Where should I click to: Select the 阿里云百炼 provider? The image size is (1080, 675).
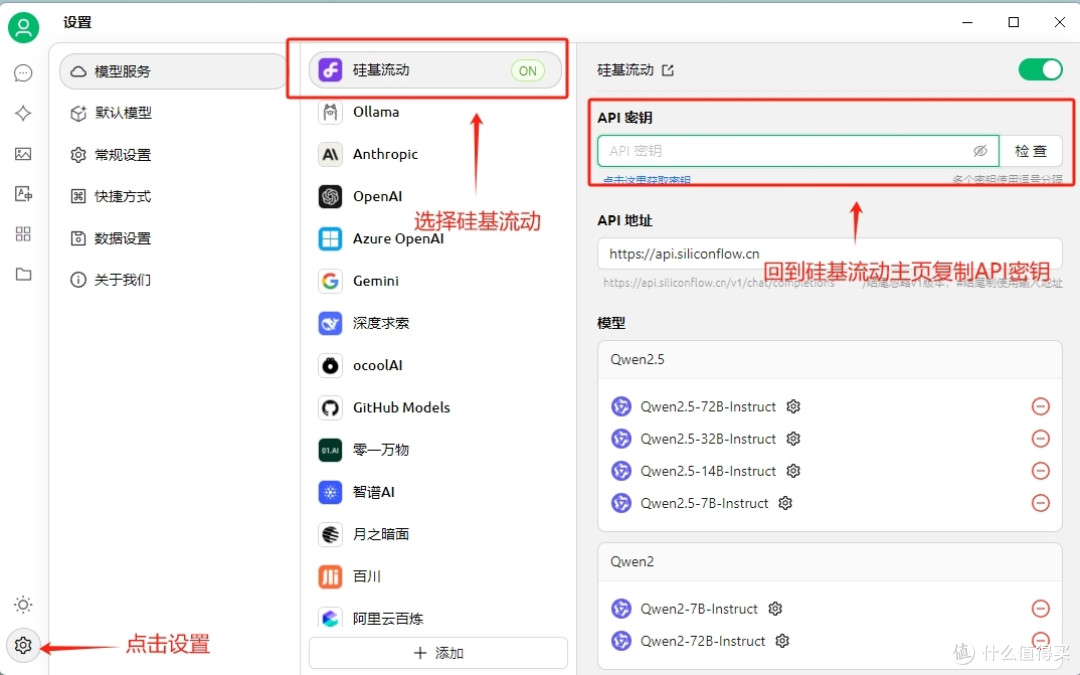tap(435, 619)
